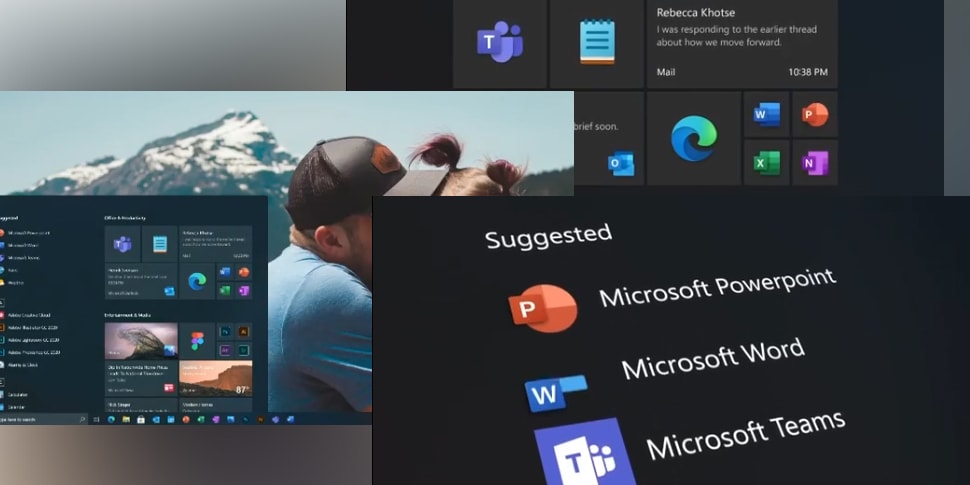Open Rebecca Khotse's Mail live tile (10:38 PM)
Screen dimensions: 970x485
(x=742, y=42)
